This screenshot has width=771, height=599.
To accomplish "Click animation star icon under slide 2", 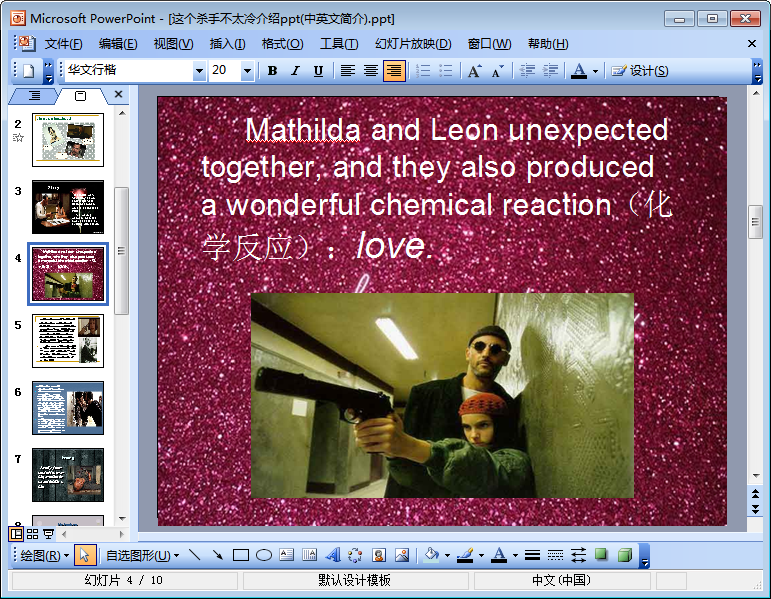I will [18, 138].
